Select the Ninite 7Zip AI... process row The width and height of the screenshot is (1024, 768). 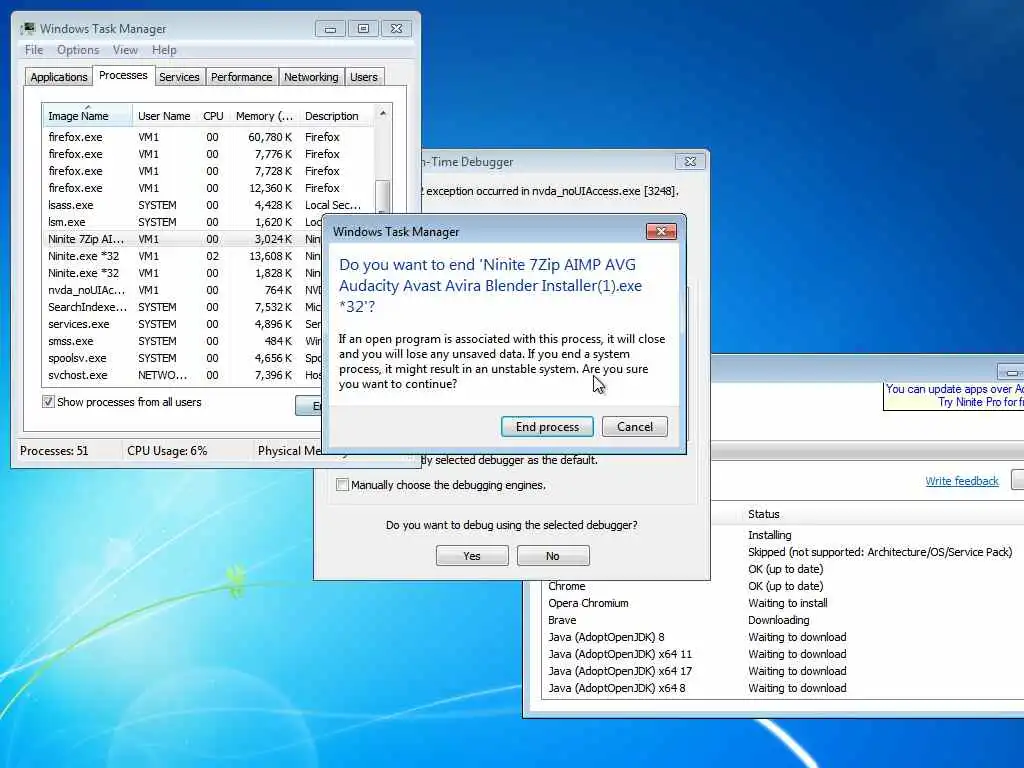183,239
